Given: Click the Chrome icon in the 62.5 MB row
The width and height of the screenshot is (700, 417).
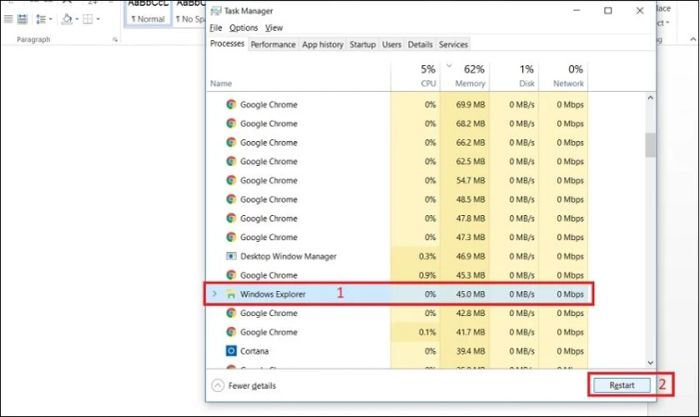Looking at the screenshot, I should [x=231, y=161].
